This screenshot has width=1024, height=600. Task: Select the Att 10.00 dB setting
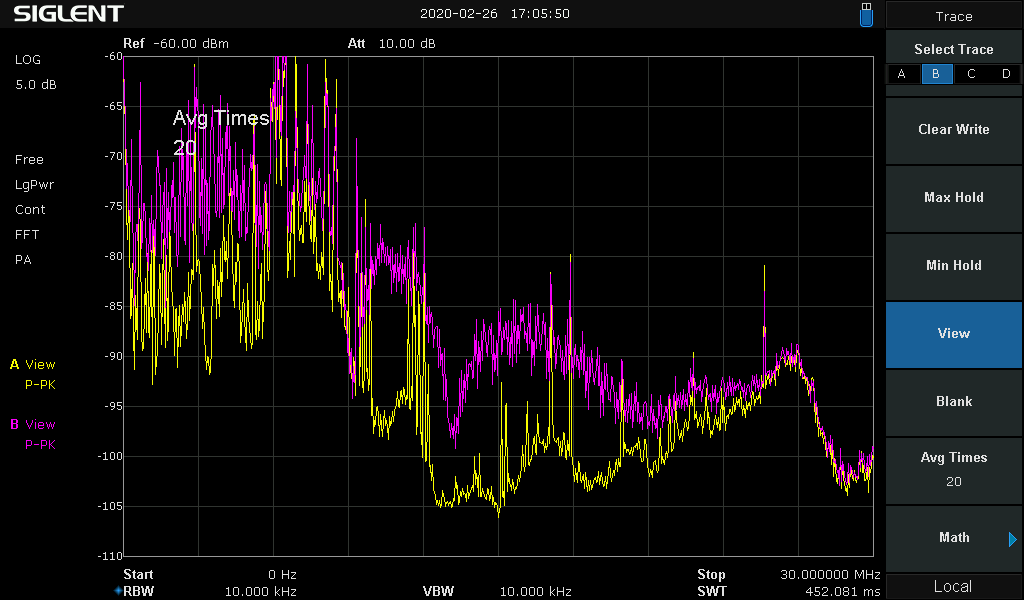[391, 44]
